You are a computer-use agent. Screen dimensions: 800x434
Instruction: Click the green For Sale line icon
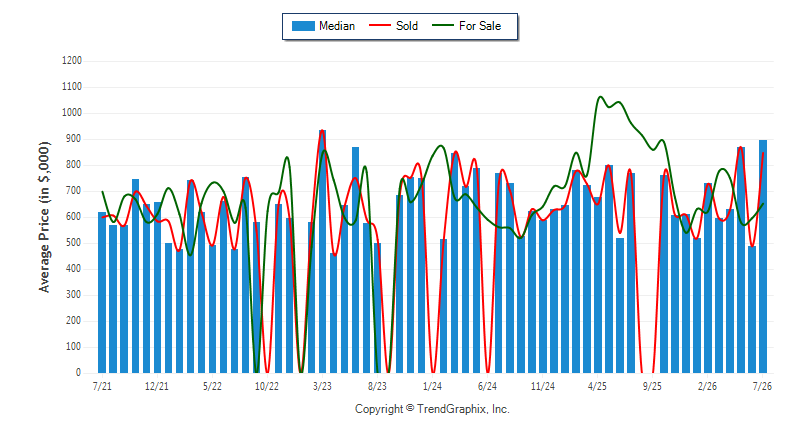tap(442, 25)
